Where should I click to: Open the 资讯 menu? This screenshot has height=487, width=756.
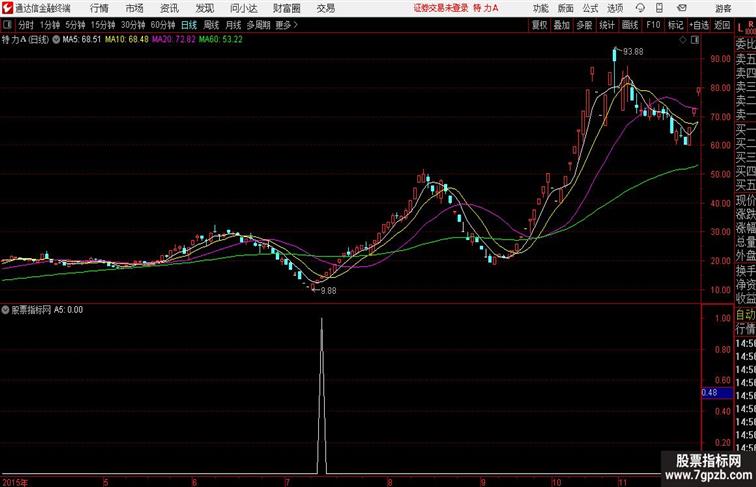[x=169, y=8]
